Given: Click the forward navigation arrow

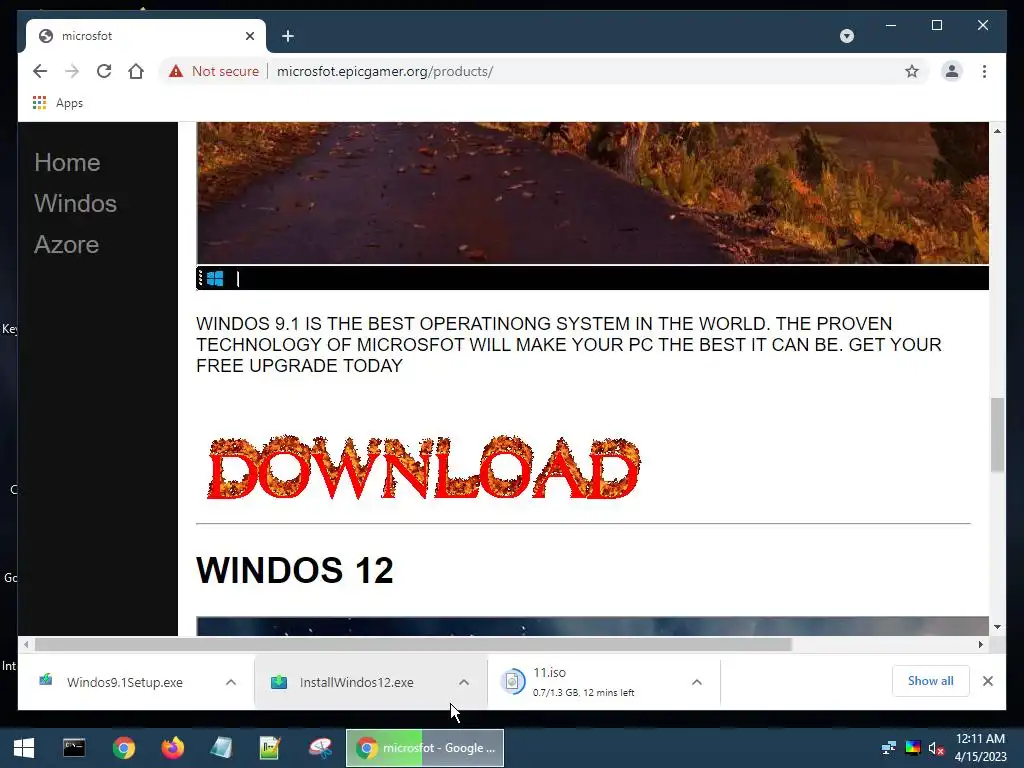Looking at the screenshot, I should tap(72, 71).
